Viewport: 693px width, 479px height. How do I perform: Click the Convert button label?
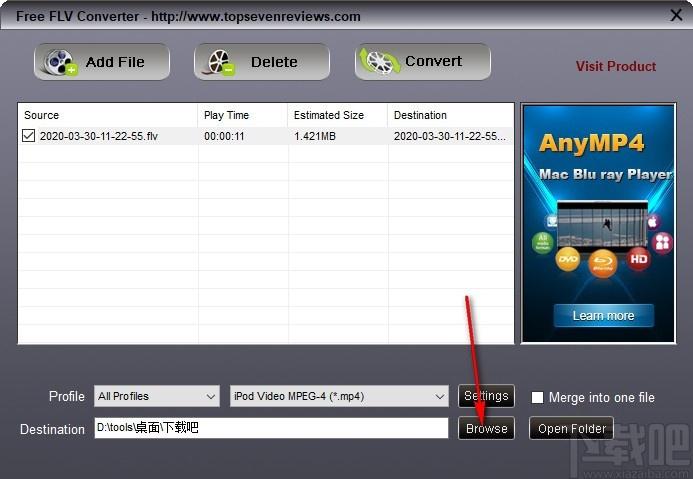(x=434, y=61)
